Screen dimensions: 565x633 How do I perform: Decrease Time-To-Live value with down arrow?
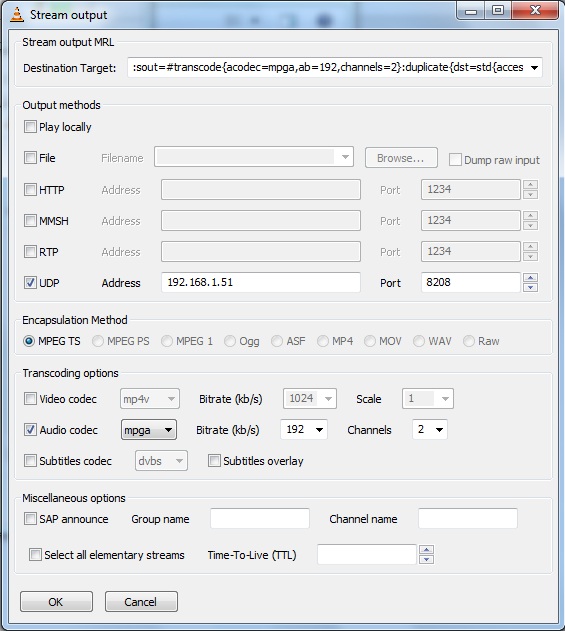click(x=427, y=560)
